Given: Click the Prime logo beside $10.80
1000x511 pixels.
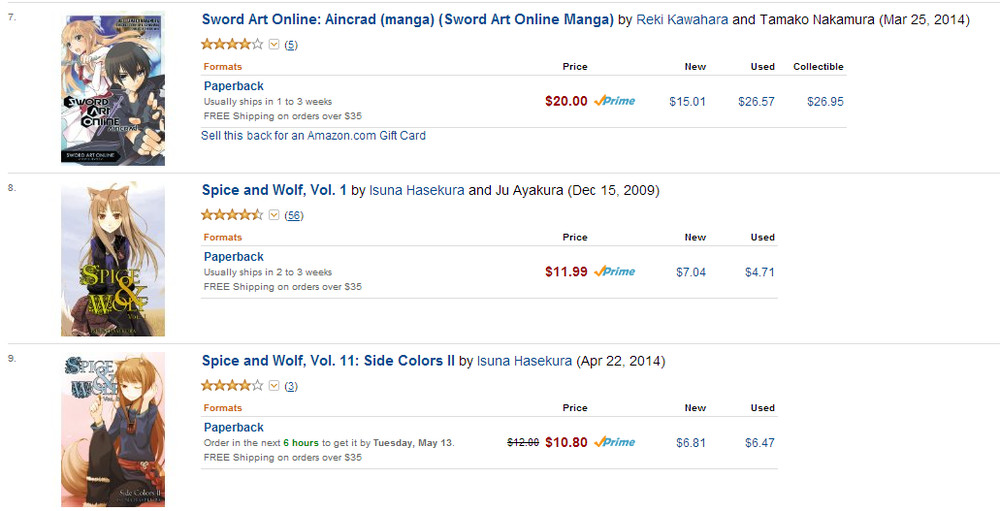Looking at the screenshot, I should click(x=615, y=442).
